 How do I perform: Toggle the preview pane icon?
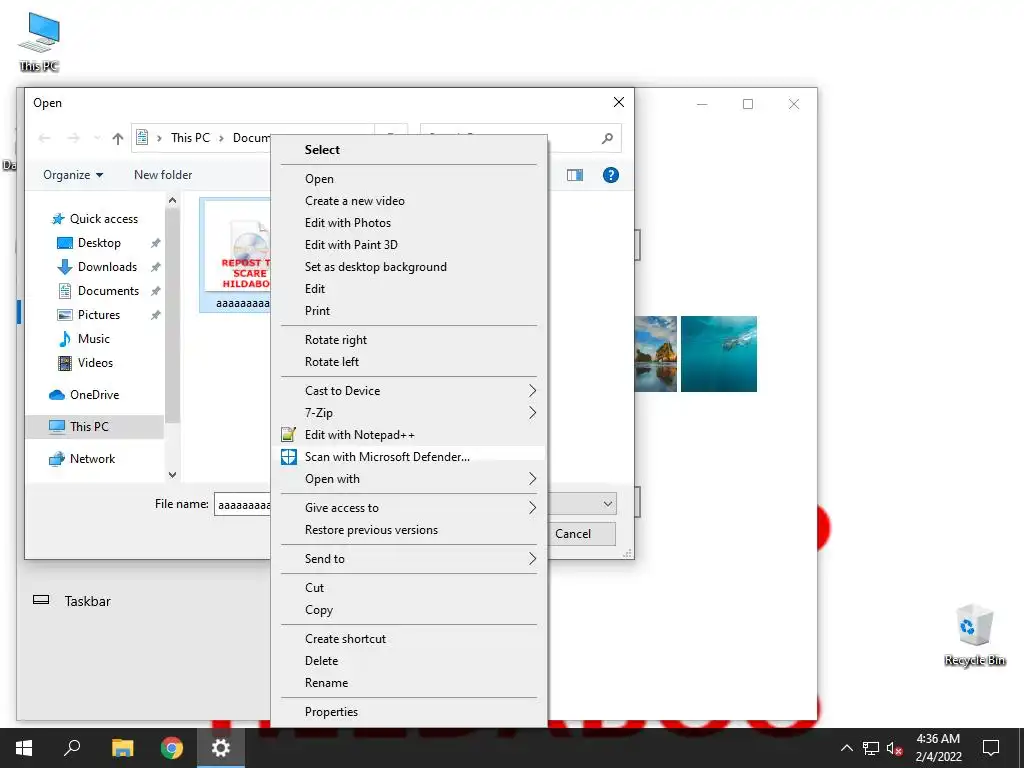tap(575, 175)
